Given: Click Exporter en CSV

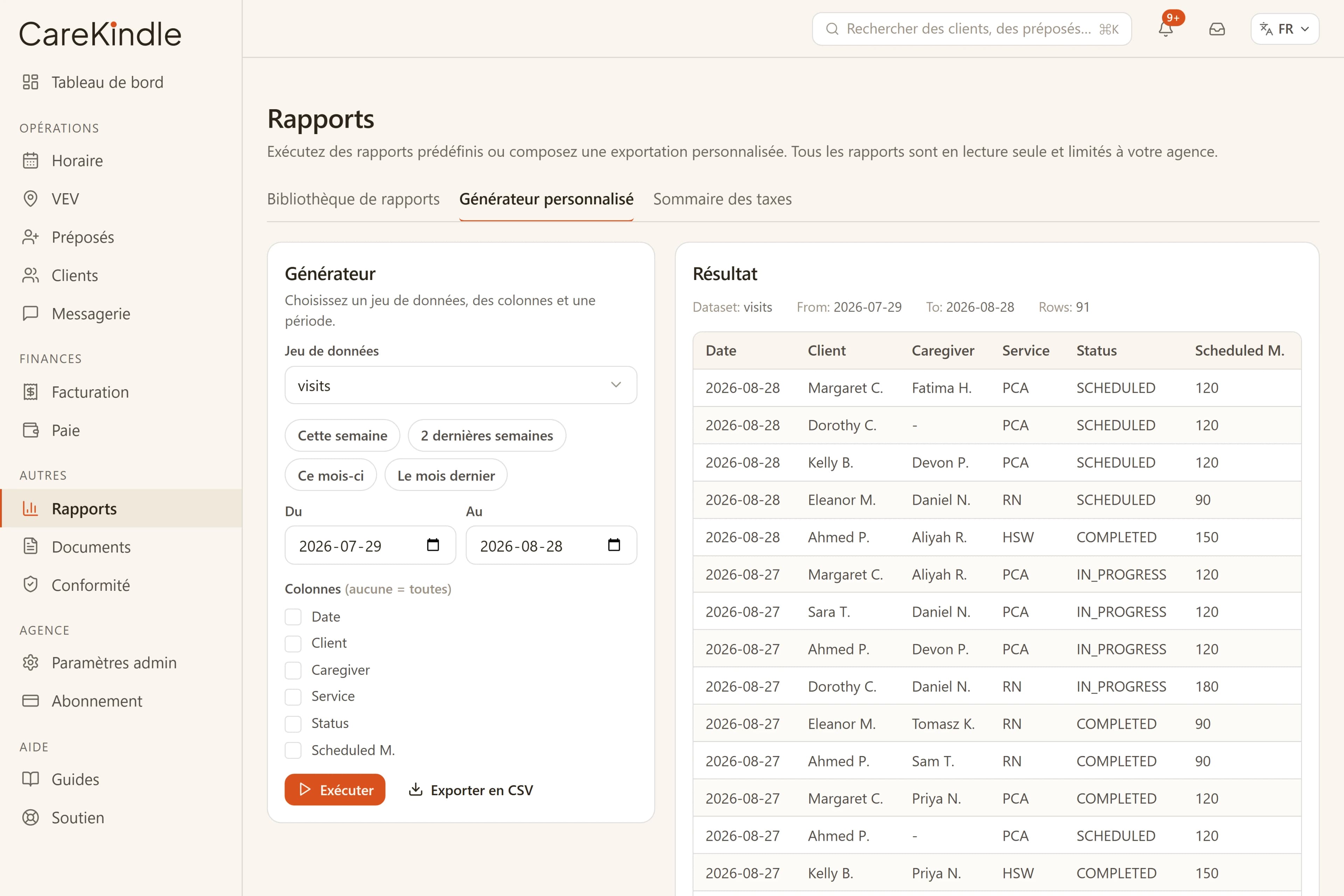Looking at the screenshot, I should pos(471,790).
